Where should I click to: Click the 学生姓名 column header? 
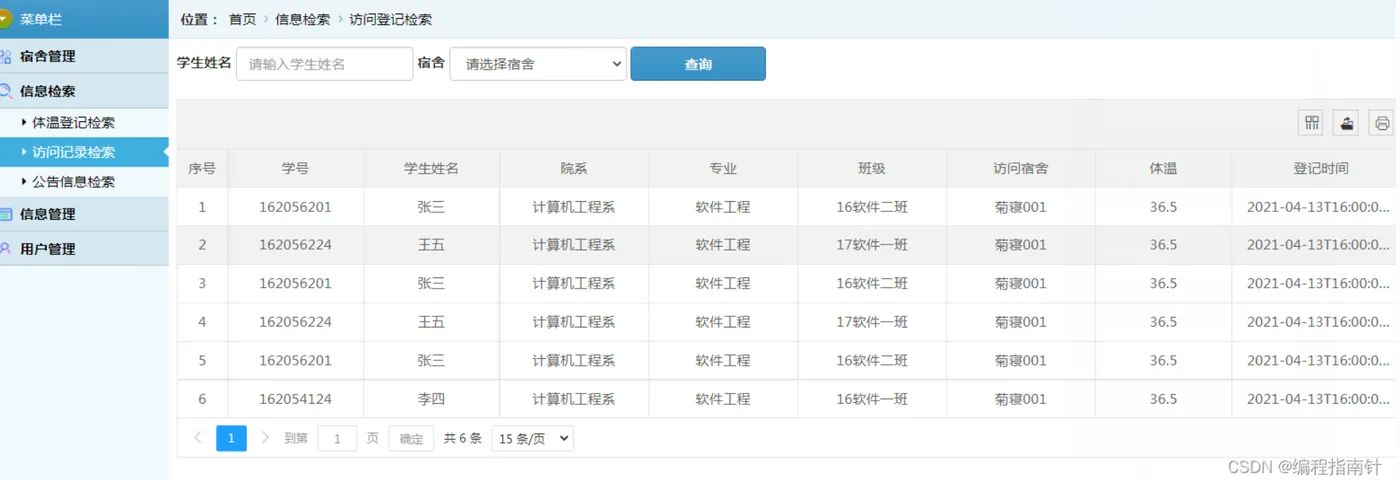(431, 169)
